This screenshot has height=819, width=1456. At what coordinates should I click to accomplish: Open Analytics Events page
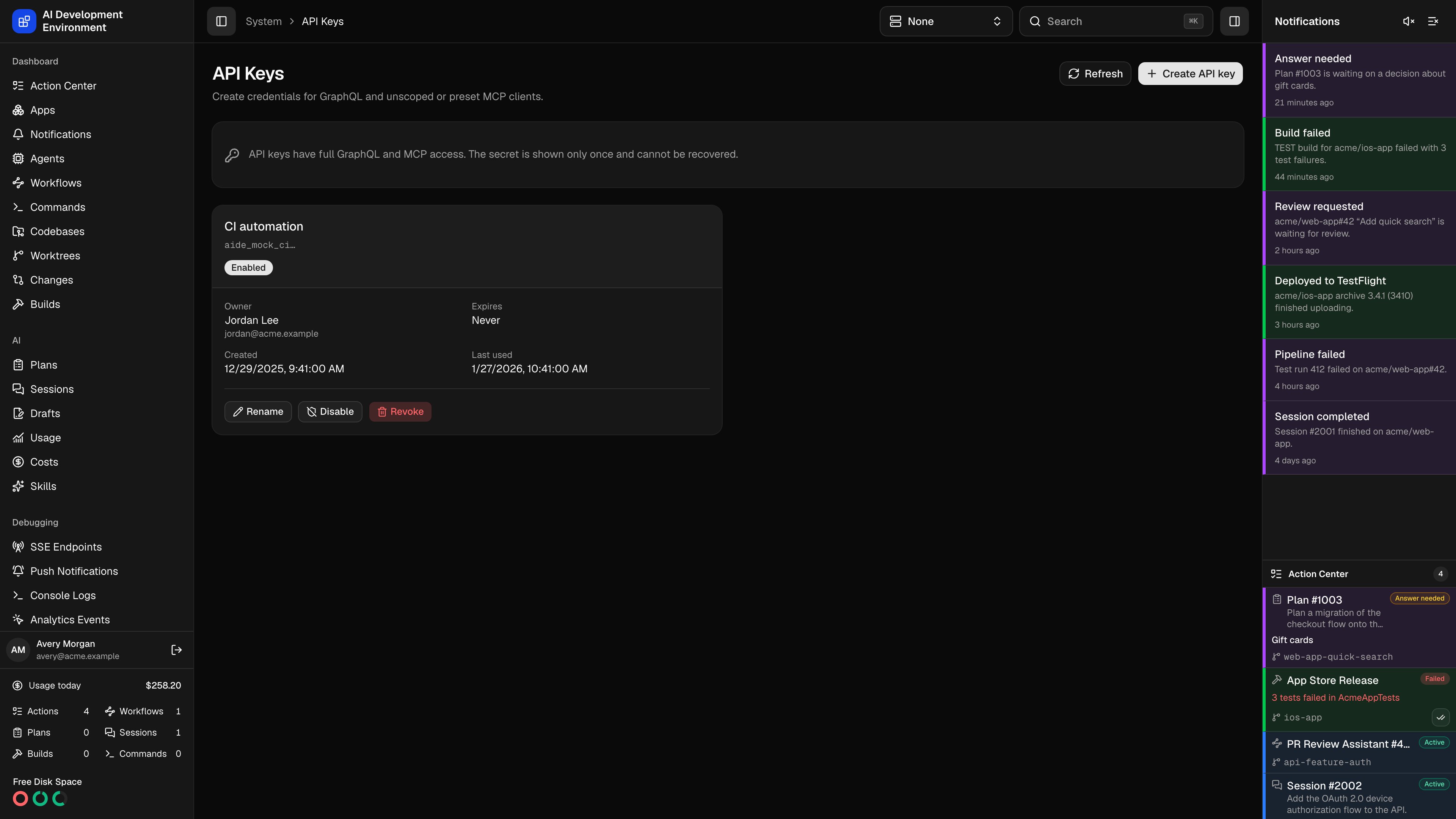[97, 620]
